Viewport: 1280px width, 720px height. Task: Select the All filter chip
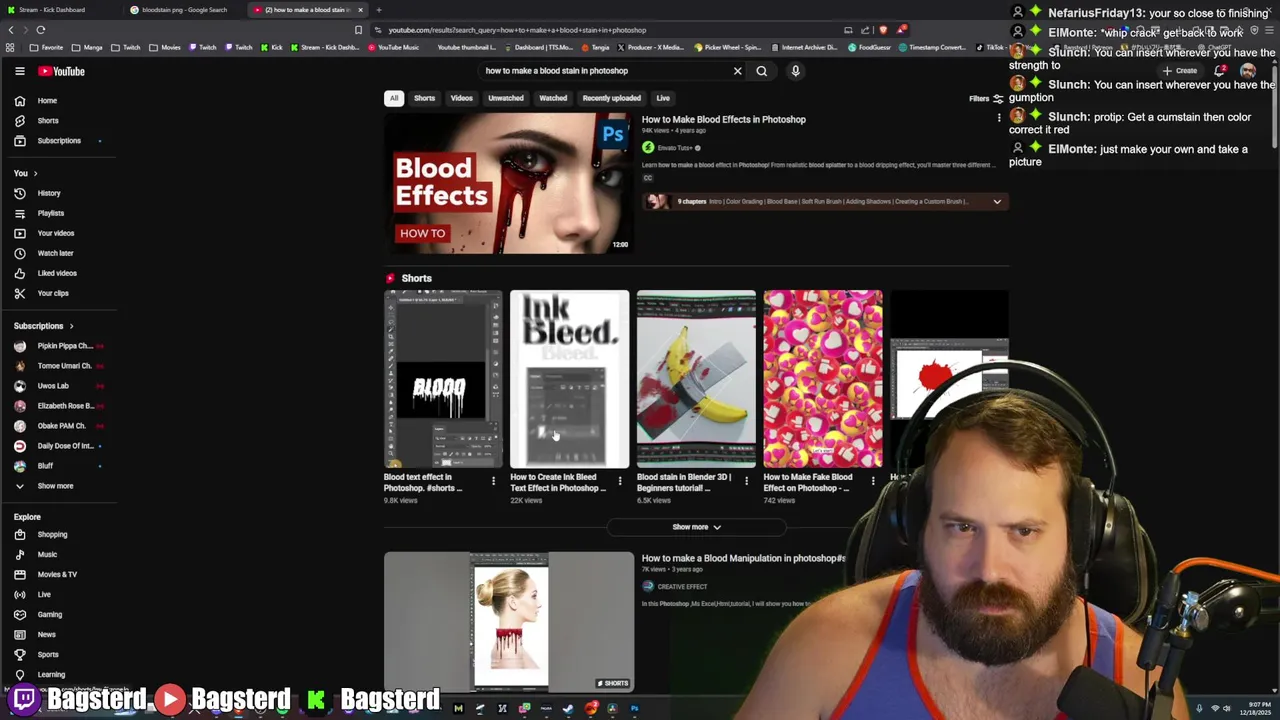coord(394,98)
